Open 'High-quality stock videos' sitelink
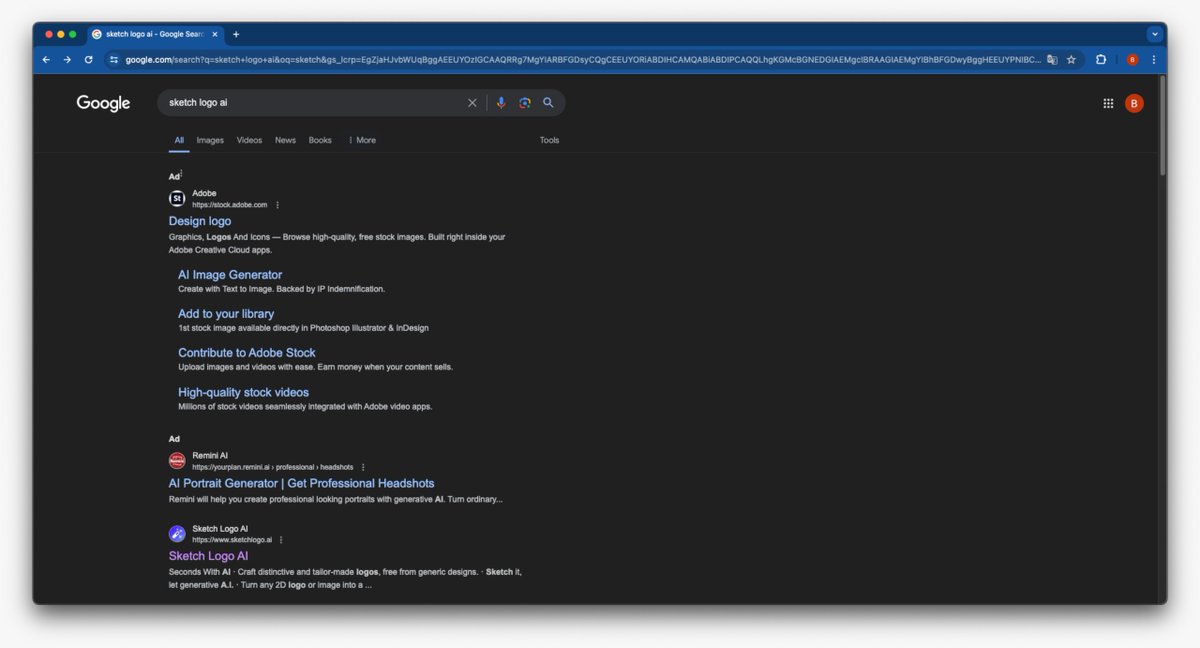The image size is (1200, 648). pyautogui.click(x=244, y=393)
